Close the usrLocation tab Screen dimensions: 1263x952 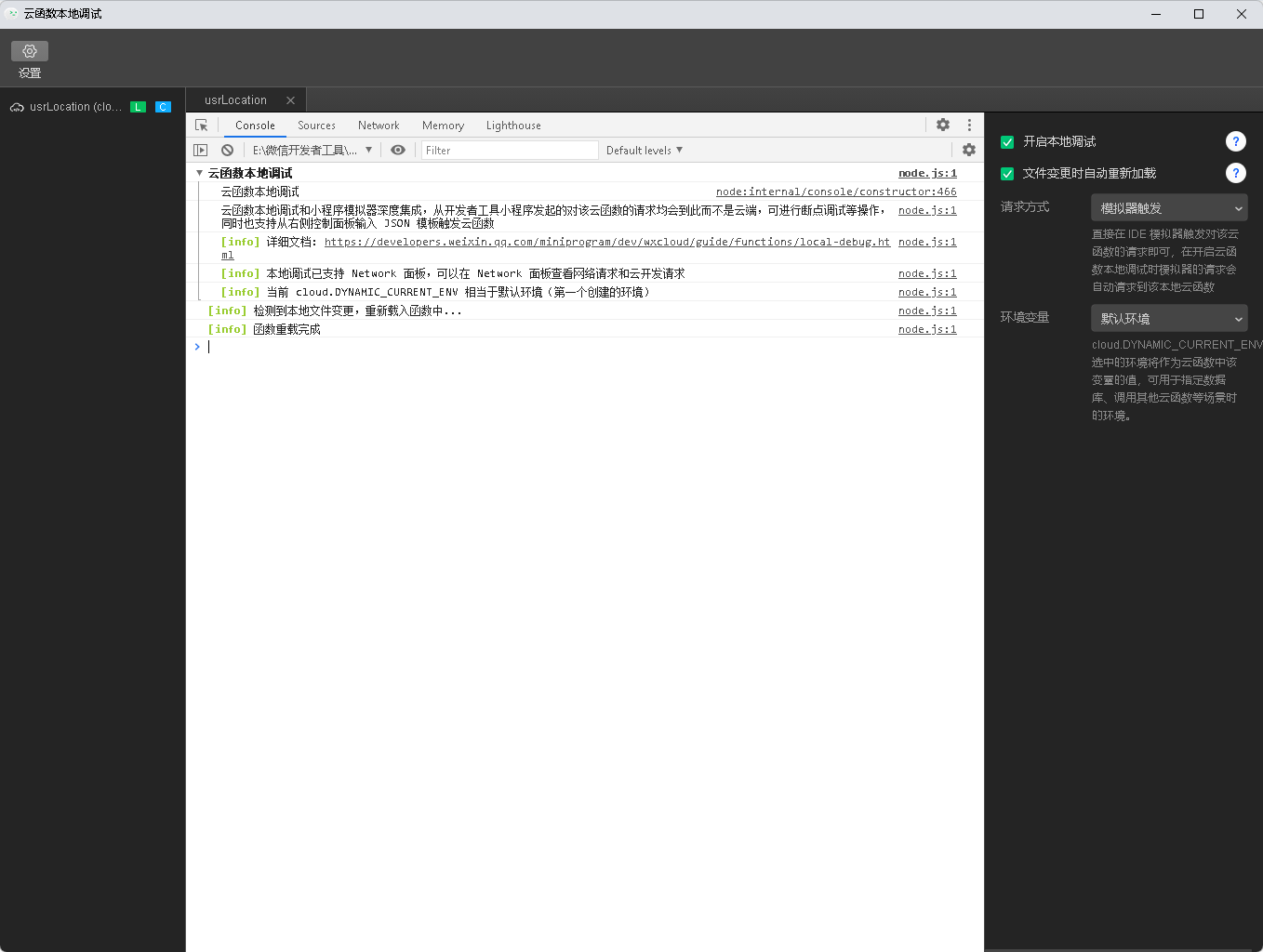click(290, 100)
